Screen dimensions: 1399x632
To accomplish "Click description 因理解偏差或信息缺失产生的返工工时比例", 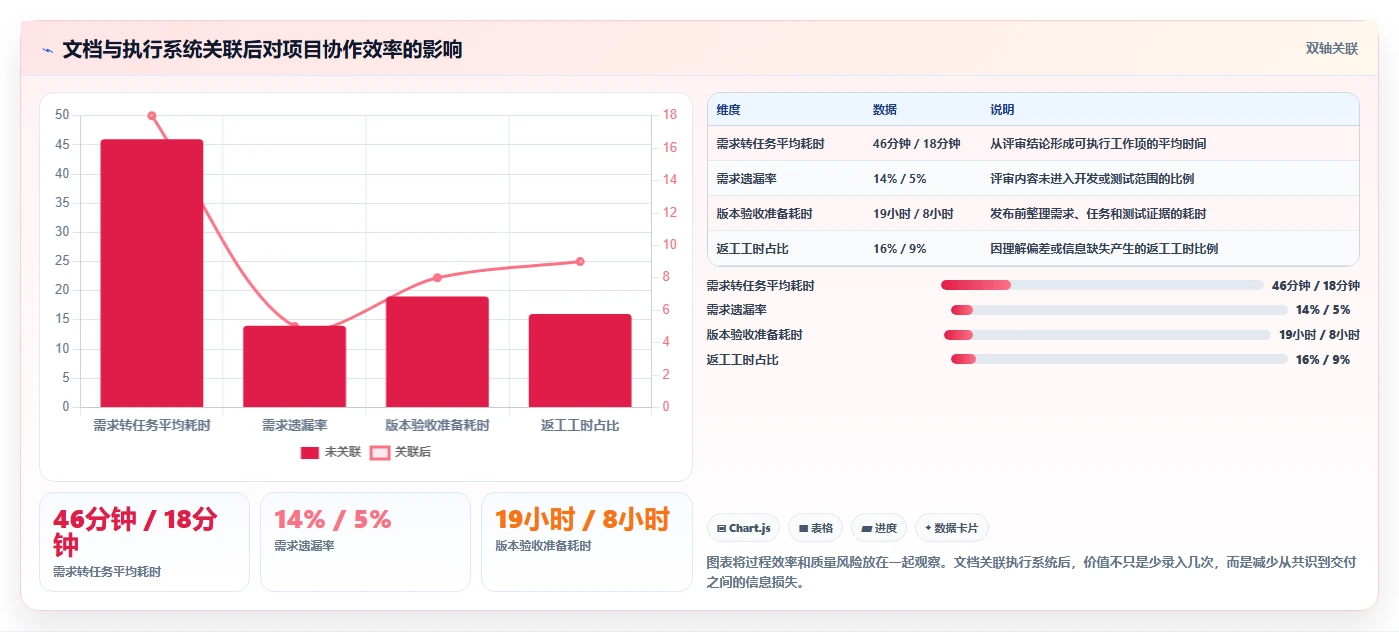I will (1104, 249).
